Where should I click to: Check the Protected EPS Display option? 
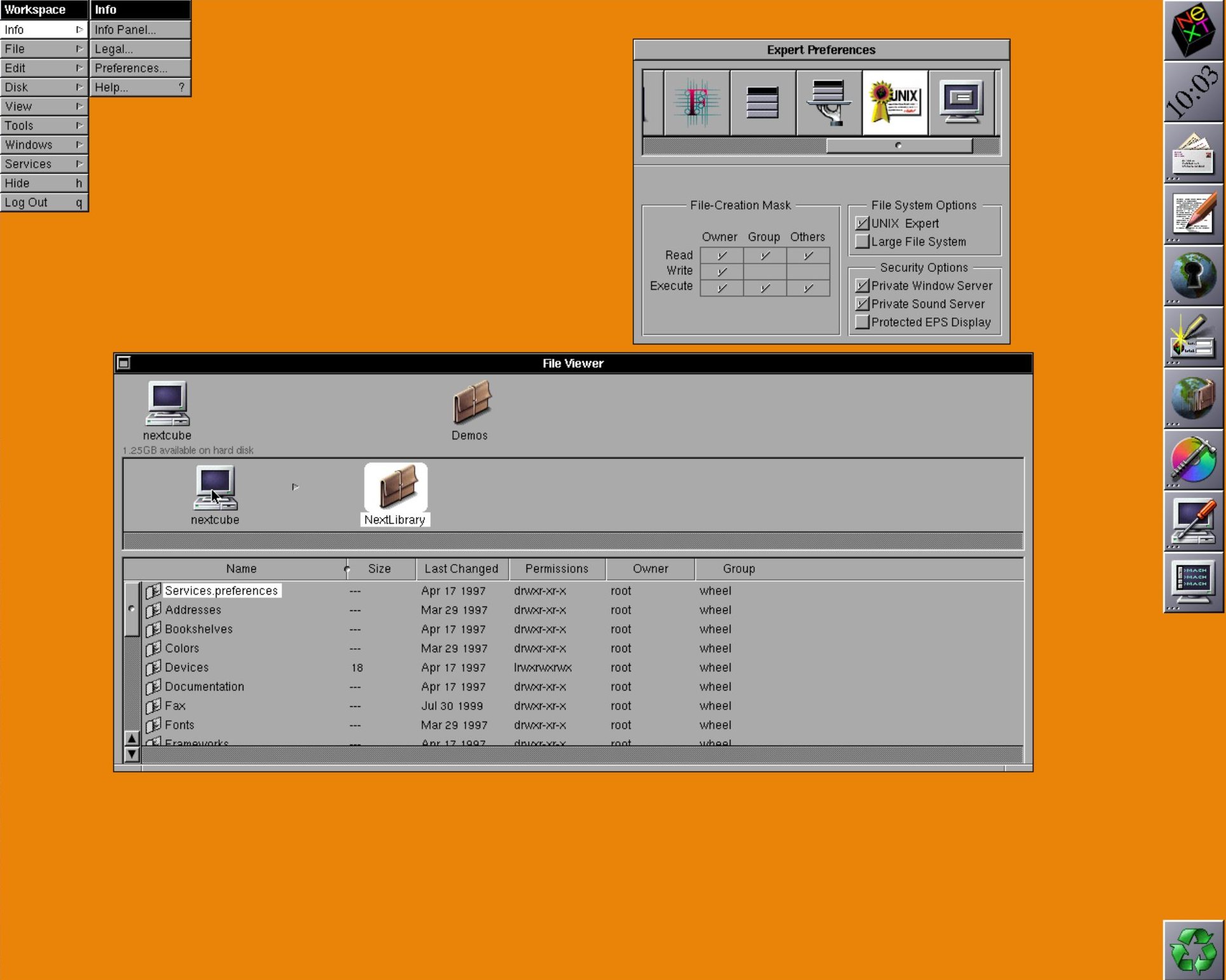(x=862, y=323)
